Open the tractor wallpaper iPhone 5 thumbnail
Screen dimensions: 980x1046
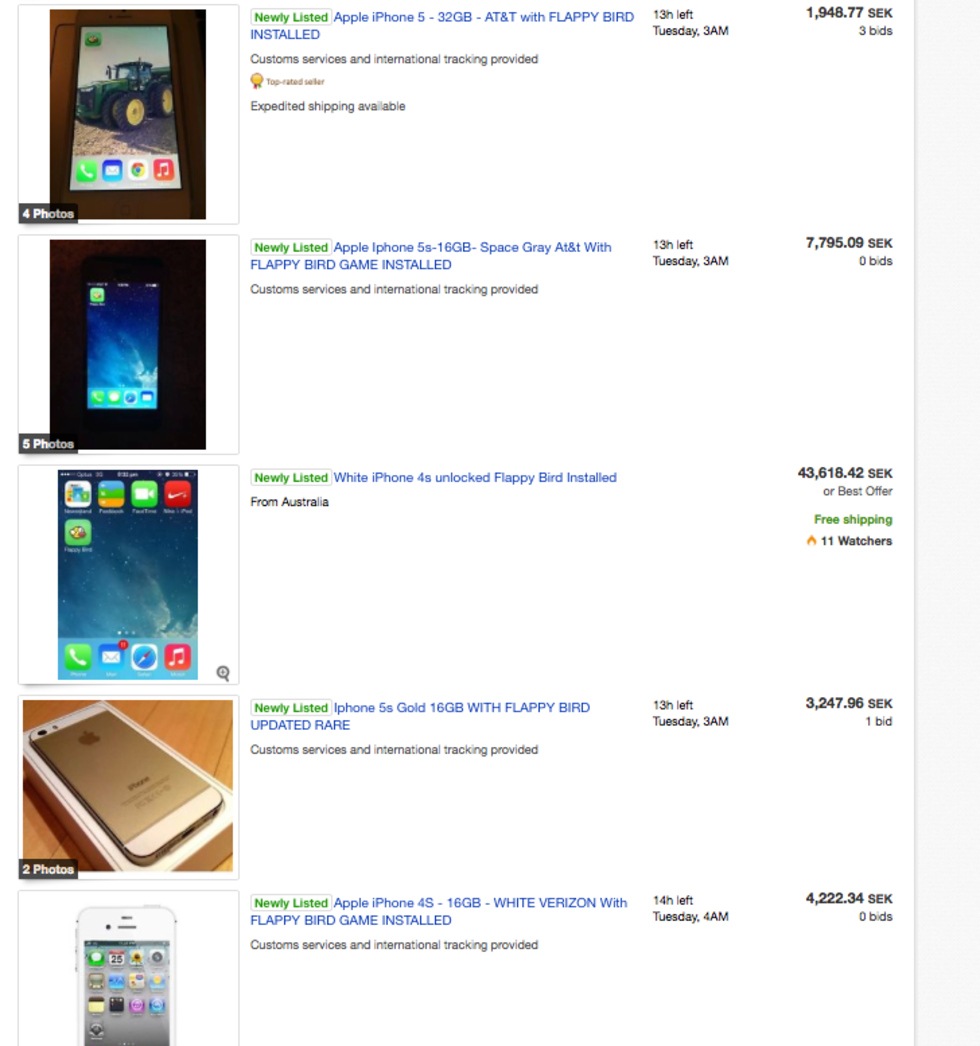click(128, 114)
